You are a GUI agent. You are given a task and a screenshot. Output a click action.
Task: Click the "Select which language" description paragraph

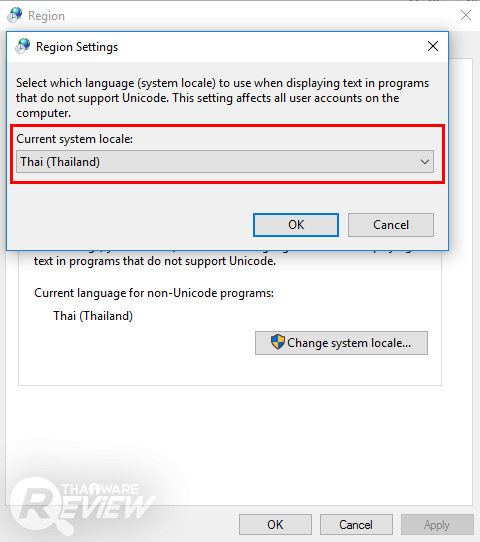click(223, 98)
